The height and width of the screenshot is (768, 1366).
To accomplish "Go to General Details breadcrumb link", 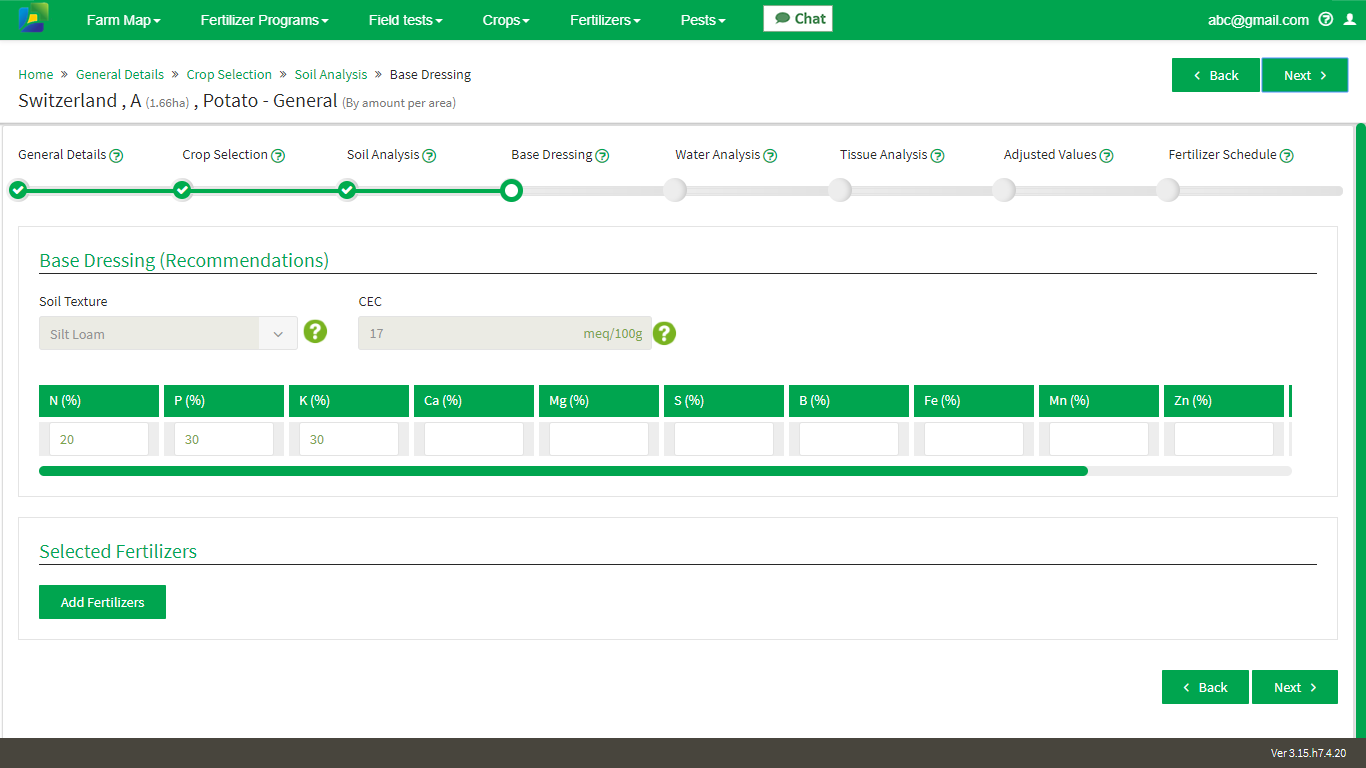I will click(120, 74).
